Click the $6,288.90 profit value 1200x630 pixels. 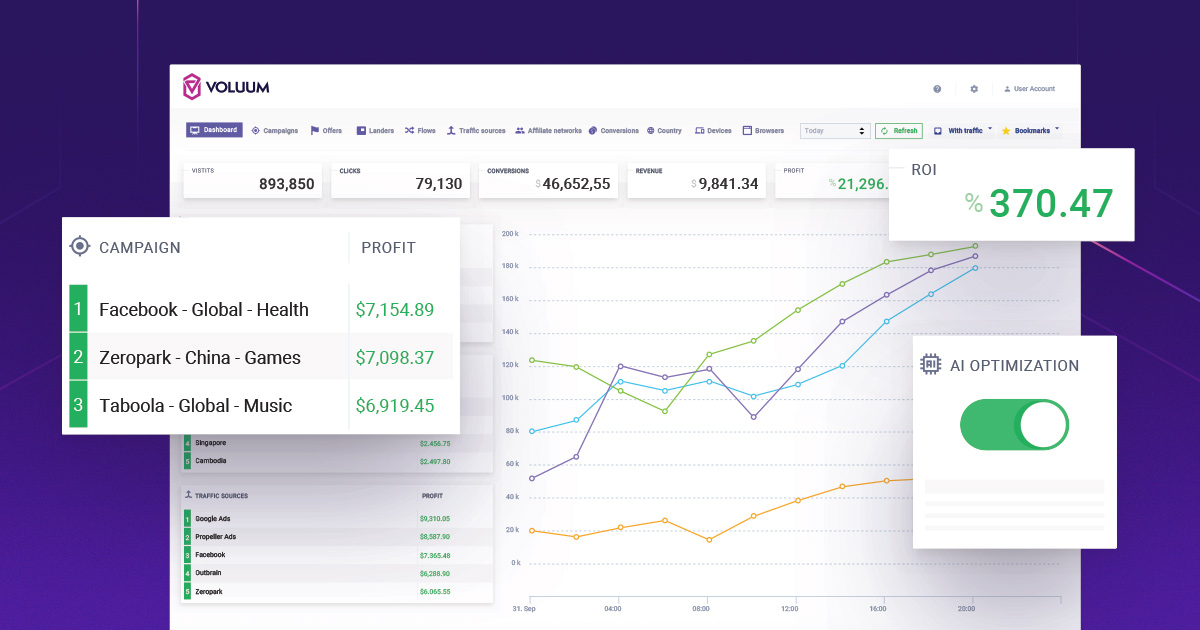[x=435, y=573]
